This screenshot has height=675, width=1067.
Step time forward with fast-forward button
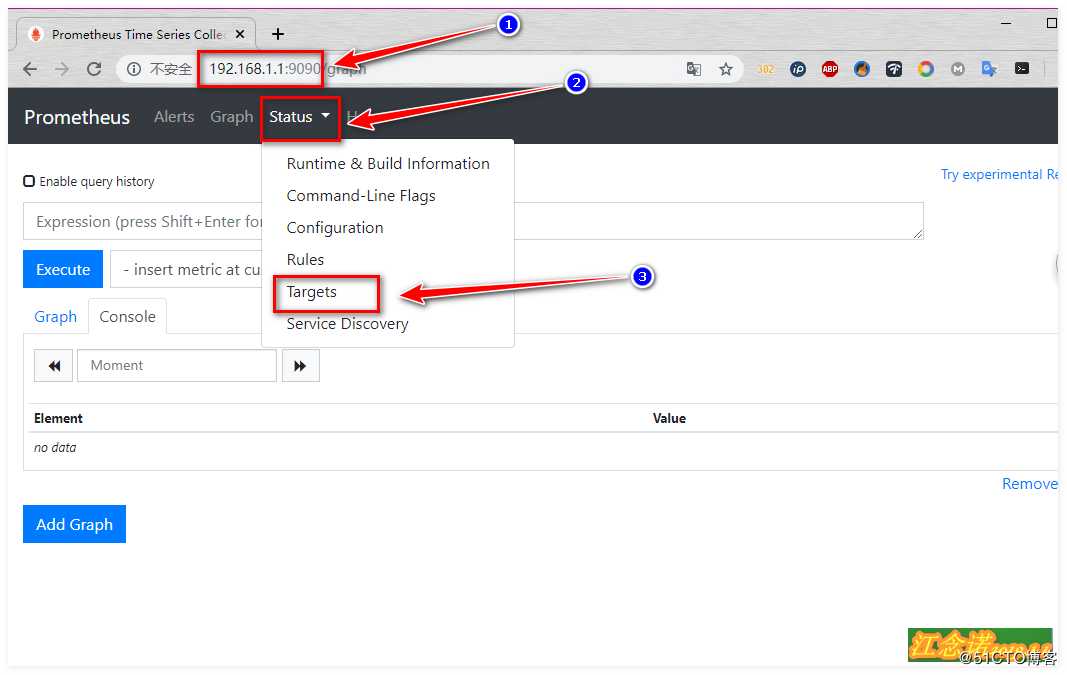click(300, 365)
